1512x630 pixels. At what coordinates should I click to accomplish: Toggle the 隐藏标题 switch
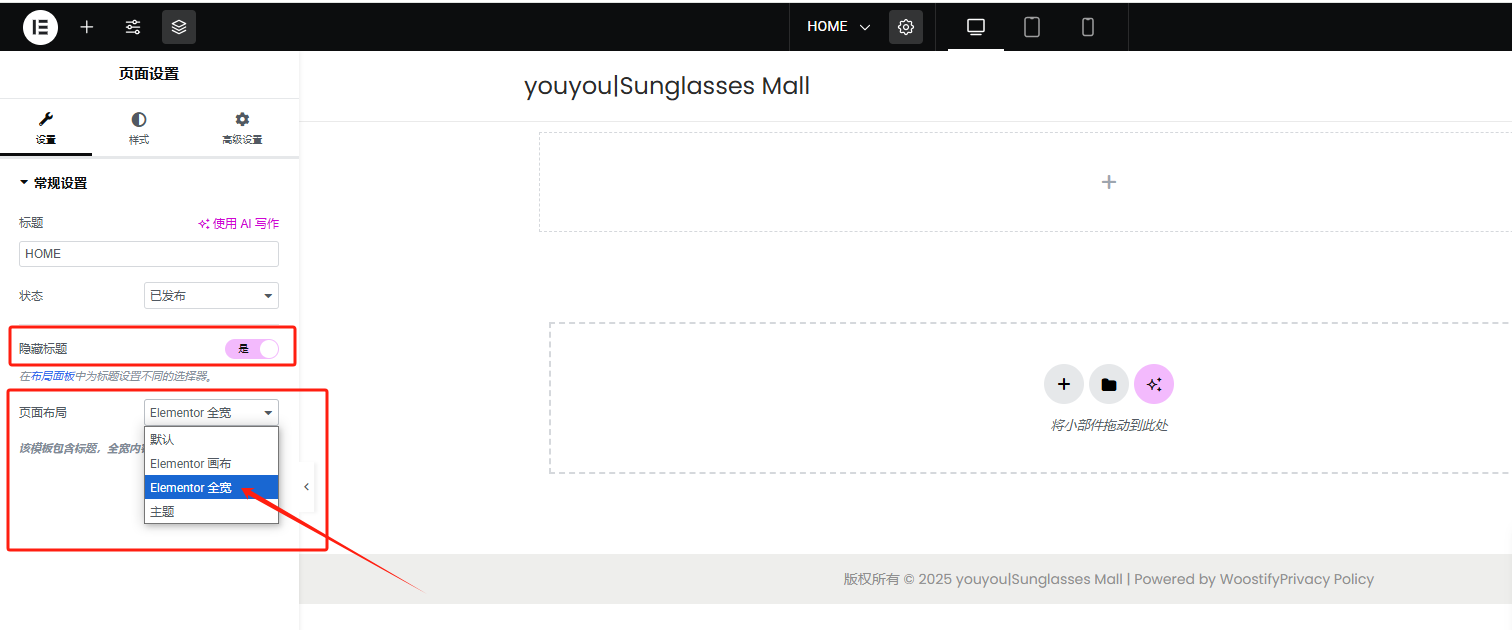[x=252, y=349]
